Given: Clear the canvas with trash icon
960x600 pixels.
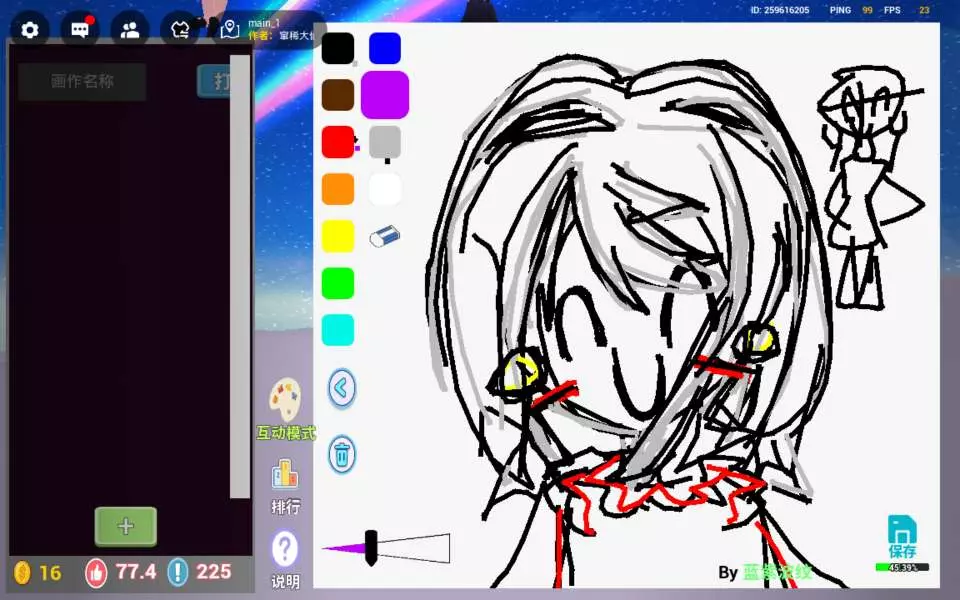Looking at the screenshot, I should point(342,455).
